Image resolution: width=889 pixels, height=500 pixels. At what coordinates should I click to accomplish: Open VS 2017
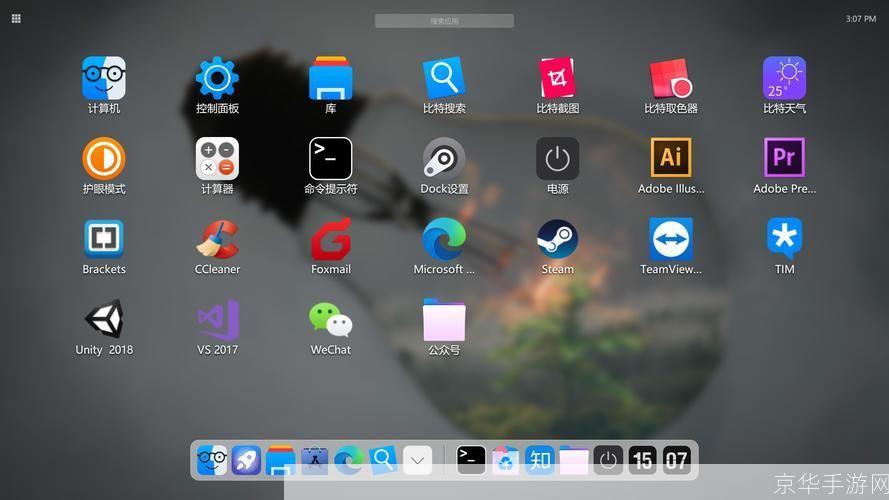pos(217,320)
